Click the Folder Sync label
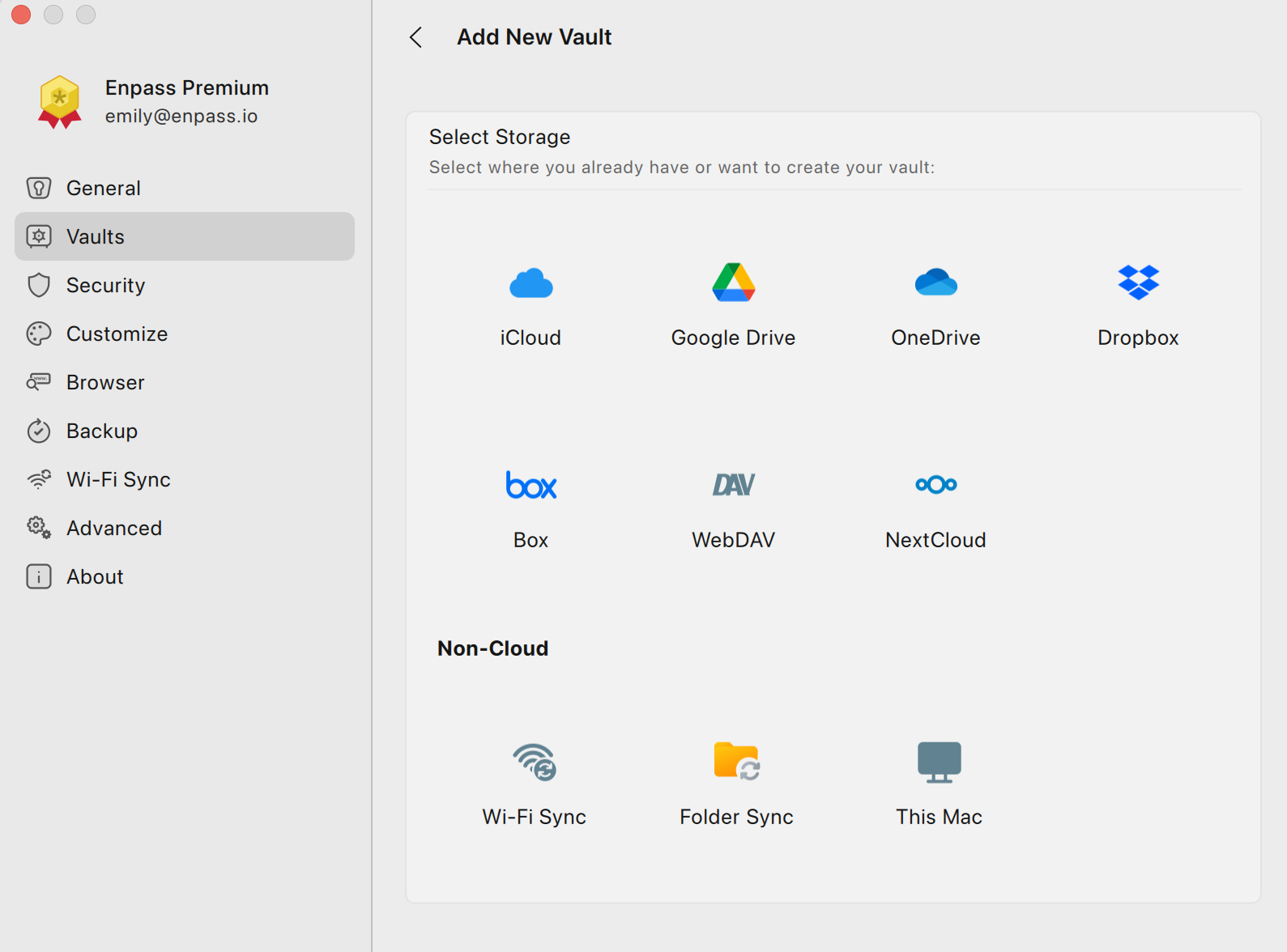The height and width of the screenshot is (952, 1287). (x=737, y=817)
